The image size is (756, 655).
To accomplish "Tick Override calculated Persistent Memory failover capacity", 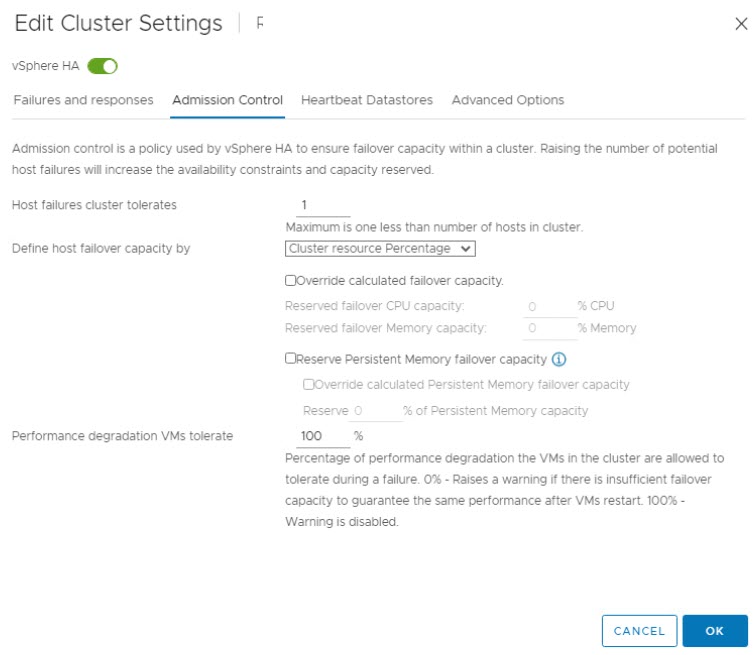I will pos(308,384).
